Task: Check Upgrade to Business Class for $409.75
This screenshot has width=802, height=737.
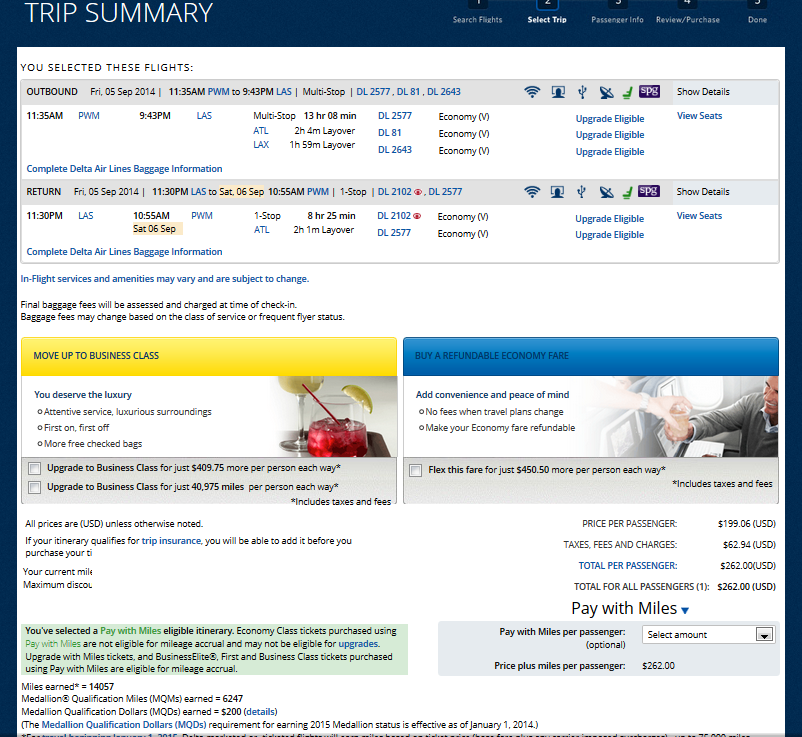Action: 35,468
